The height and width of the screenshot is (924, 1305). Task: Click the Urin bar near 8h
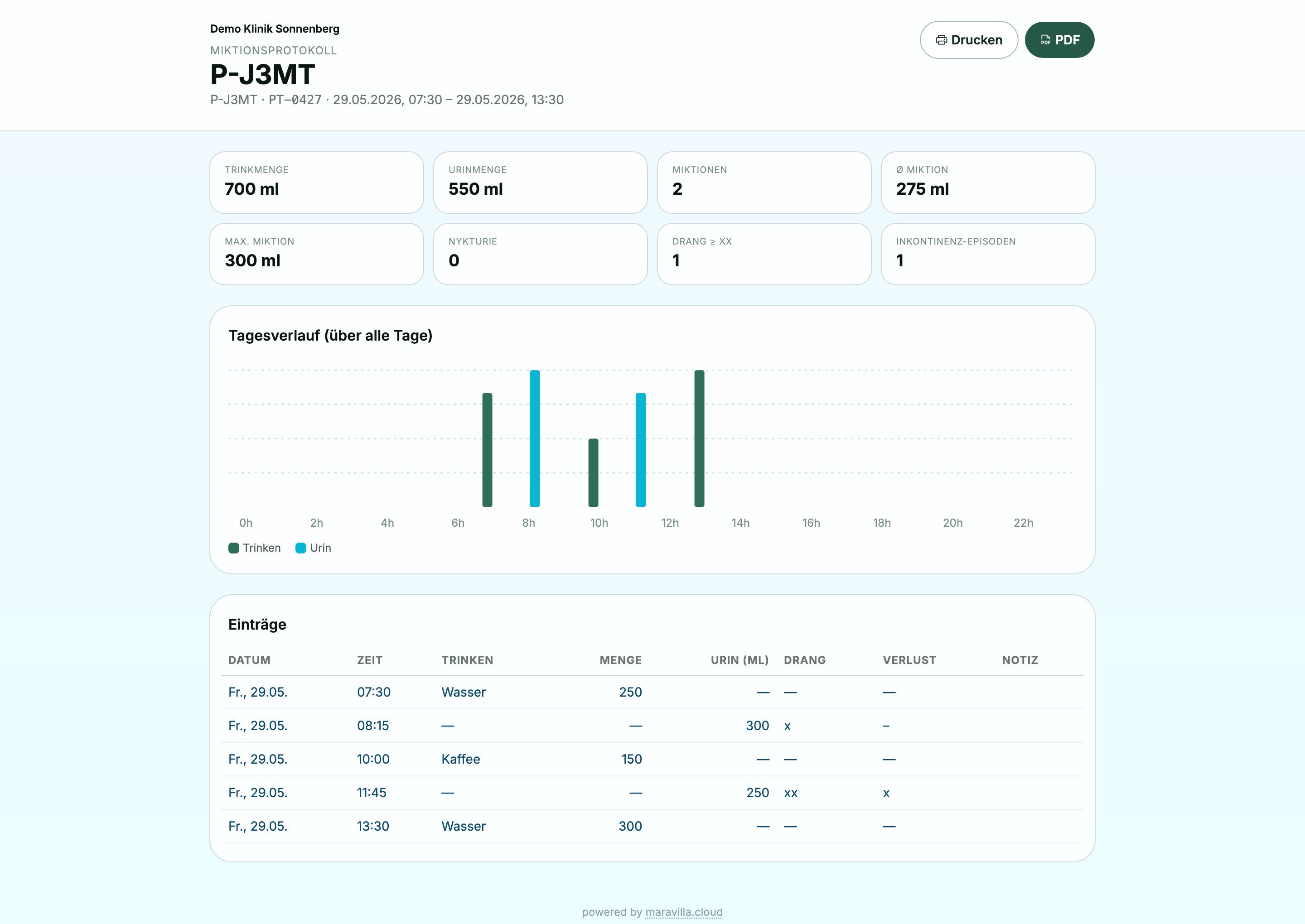click(x=534, y=438)
